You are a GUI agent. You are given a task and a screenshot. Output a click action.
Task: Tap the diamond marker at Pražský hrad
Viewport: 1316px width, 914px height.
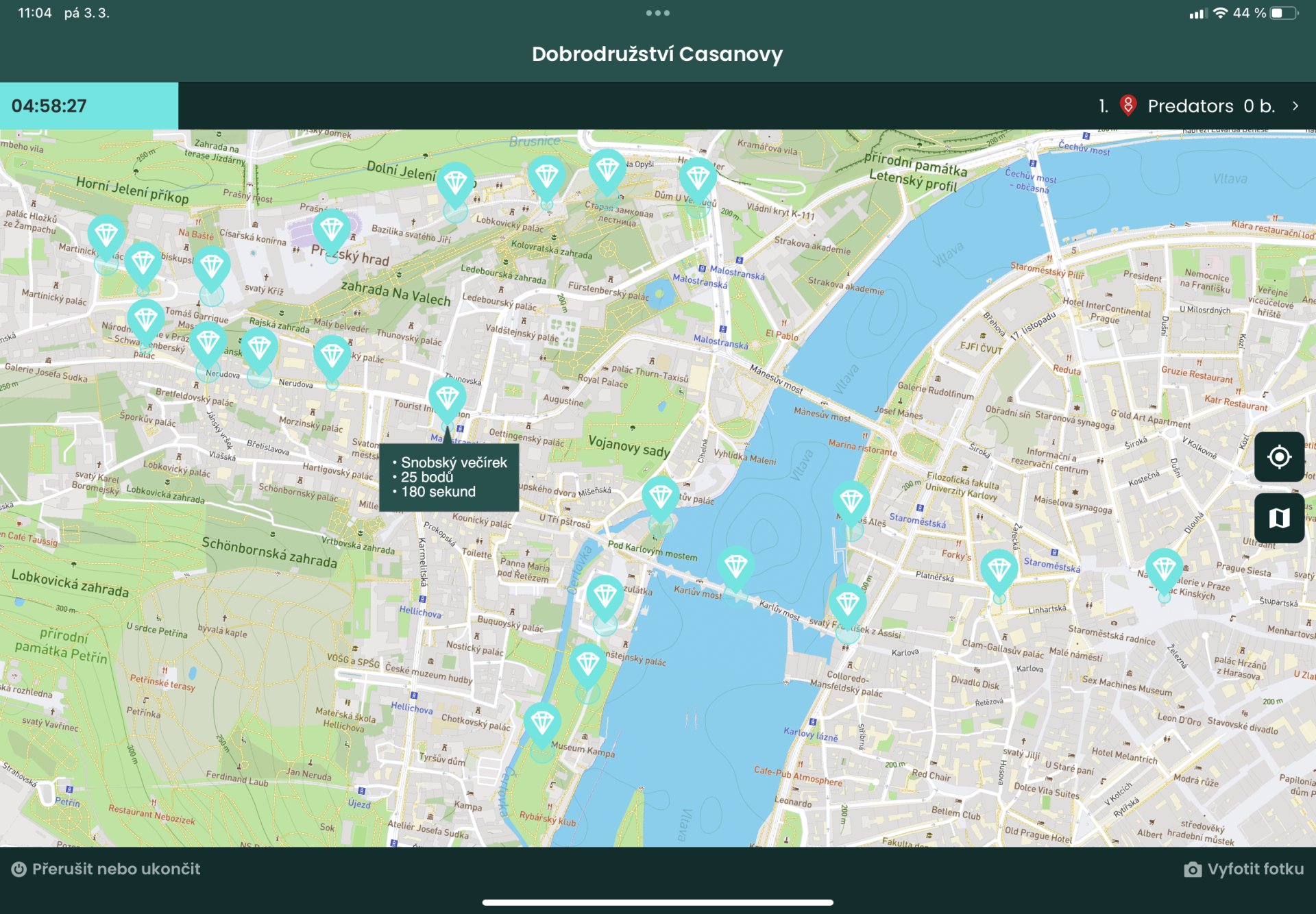(x=332, y=231)
